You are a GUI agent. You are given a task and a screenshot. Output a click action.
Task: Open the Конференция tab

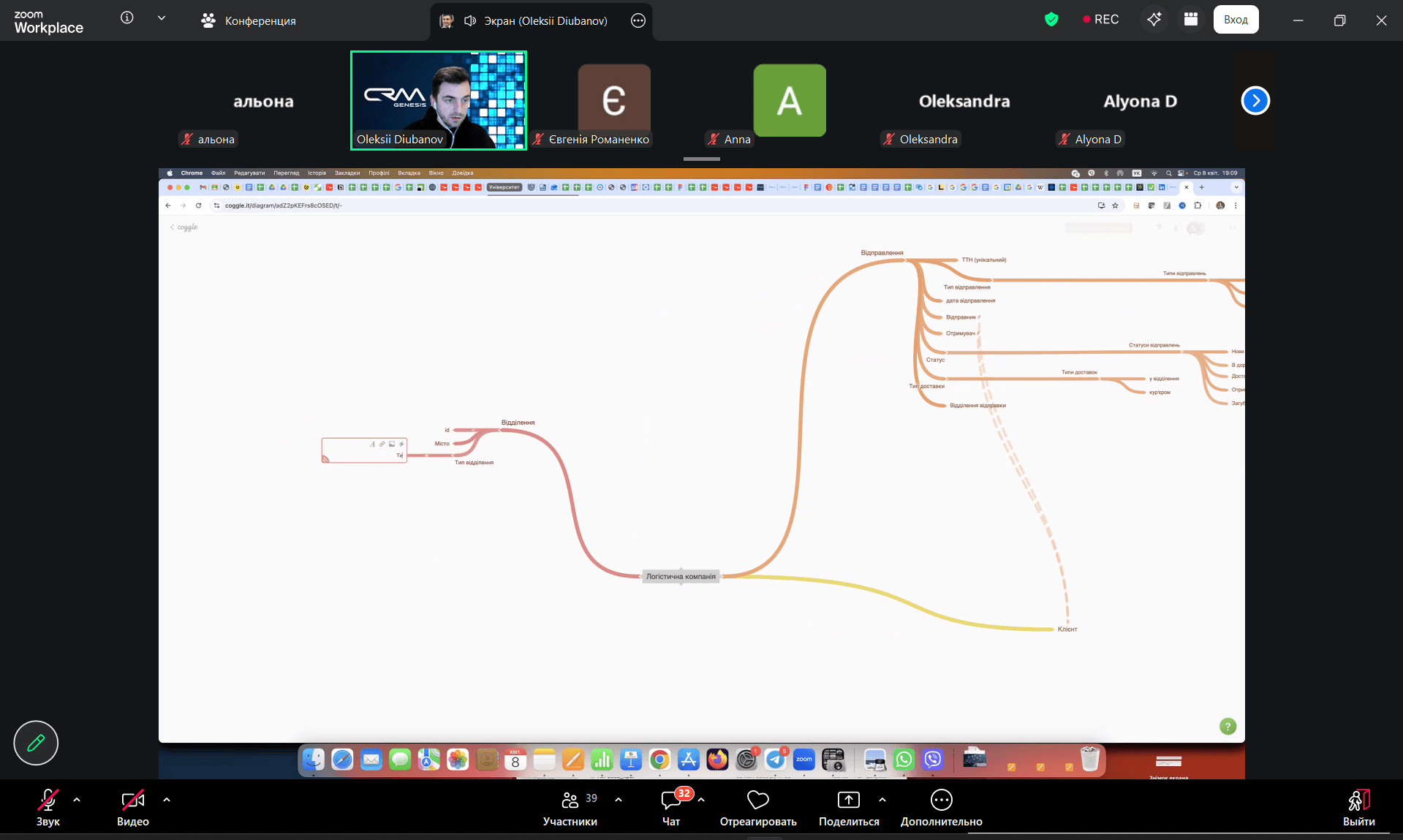pos(249,21)
